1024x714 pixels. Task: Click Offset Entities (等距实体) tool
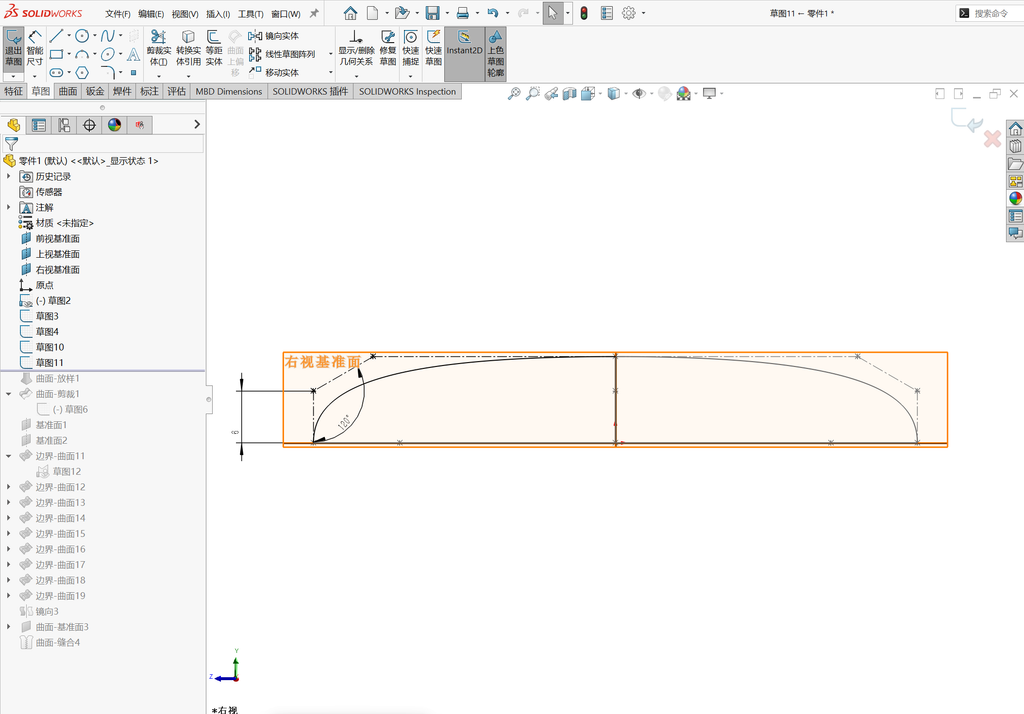pos(214,48)
